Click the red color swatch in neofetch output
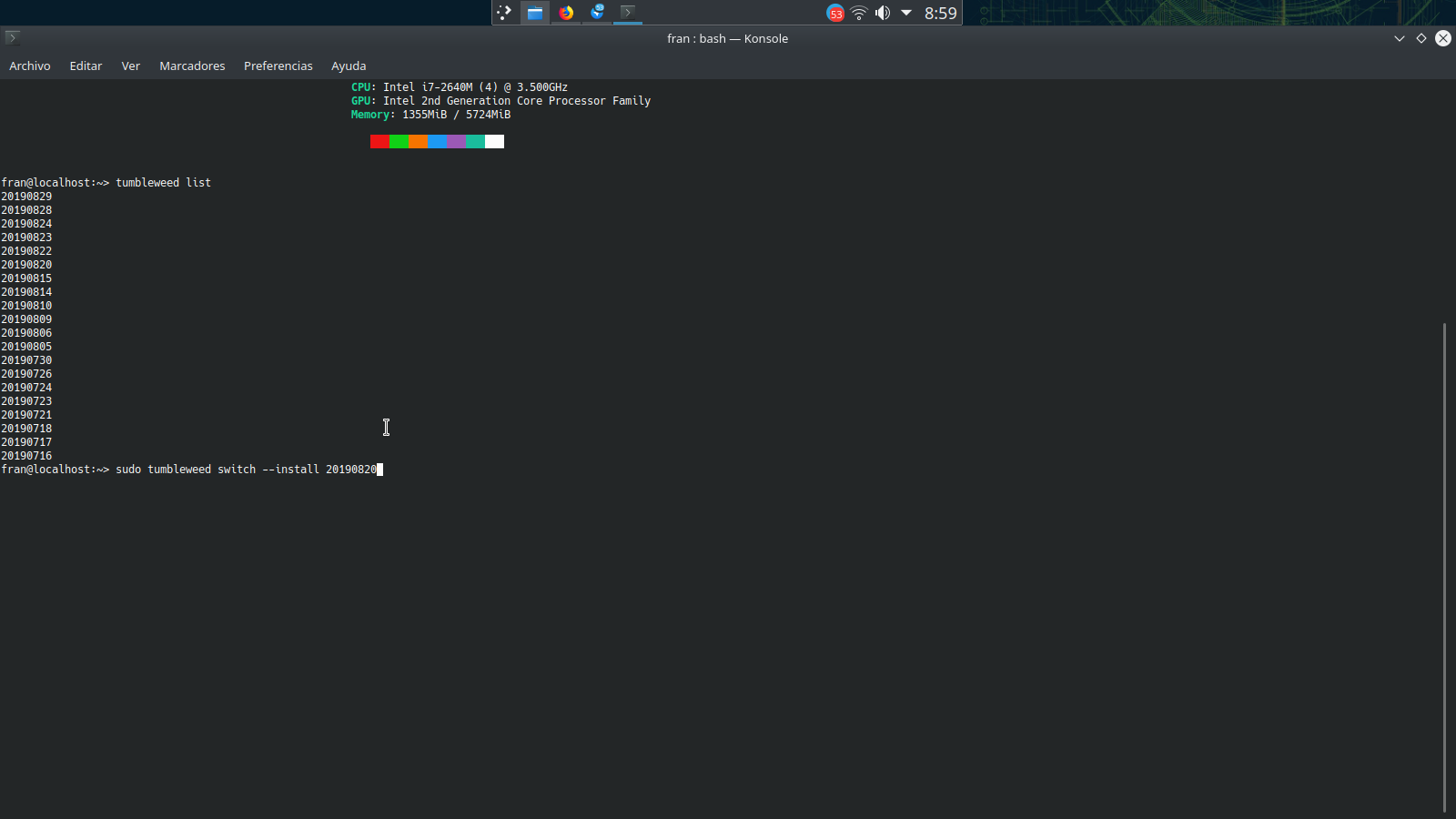The image size is (1456, 819). (x=379, y=142)
